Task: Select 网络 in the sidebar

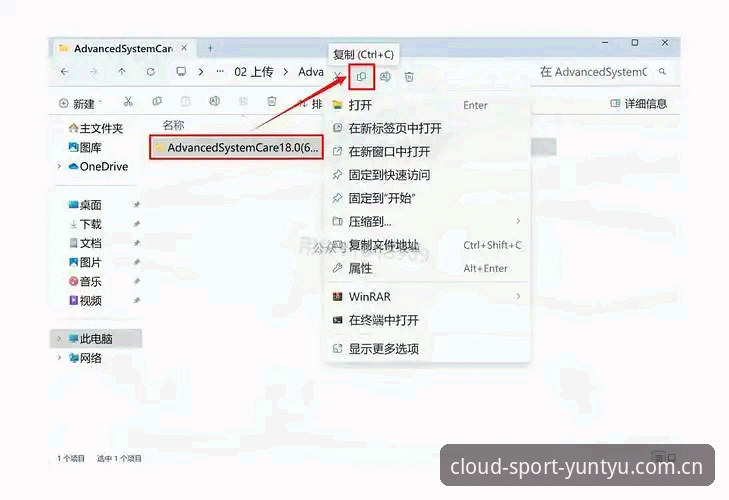Action: [85, 358]
